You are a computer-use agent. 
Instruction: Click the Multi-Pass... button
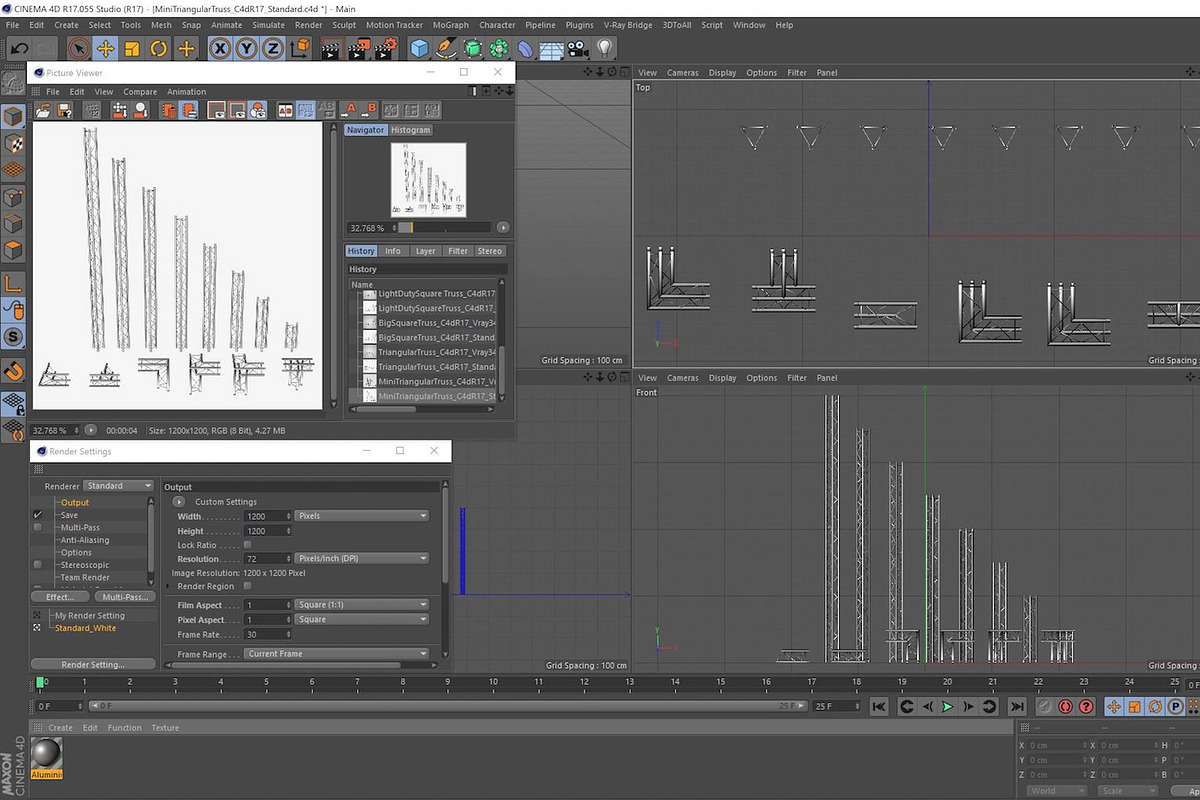click(x=124, y=597)
